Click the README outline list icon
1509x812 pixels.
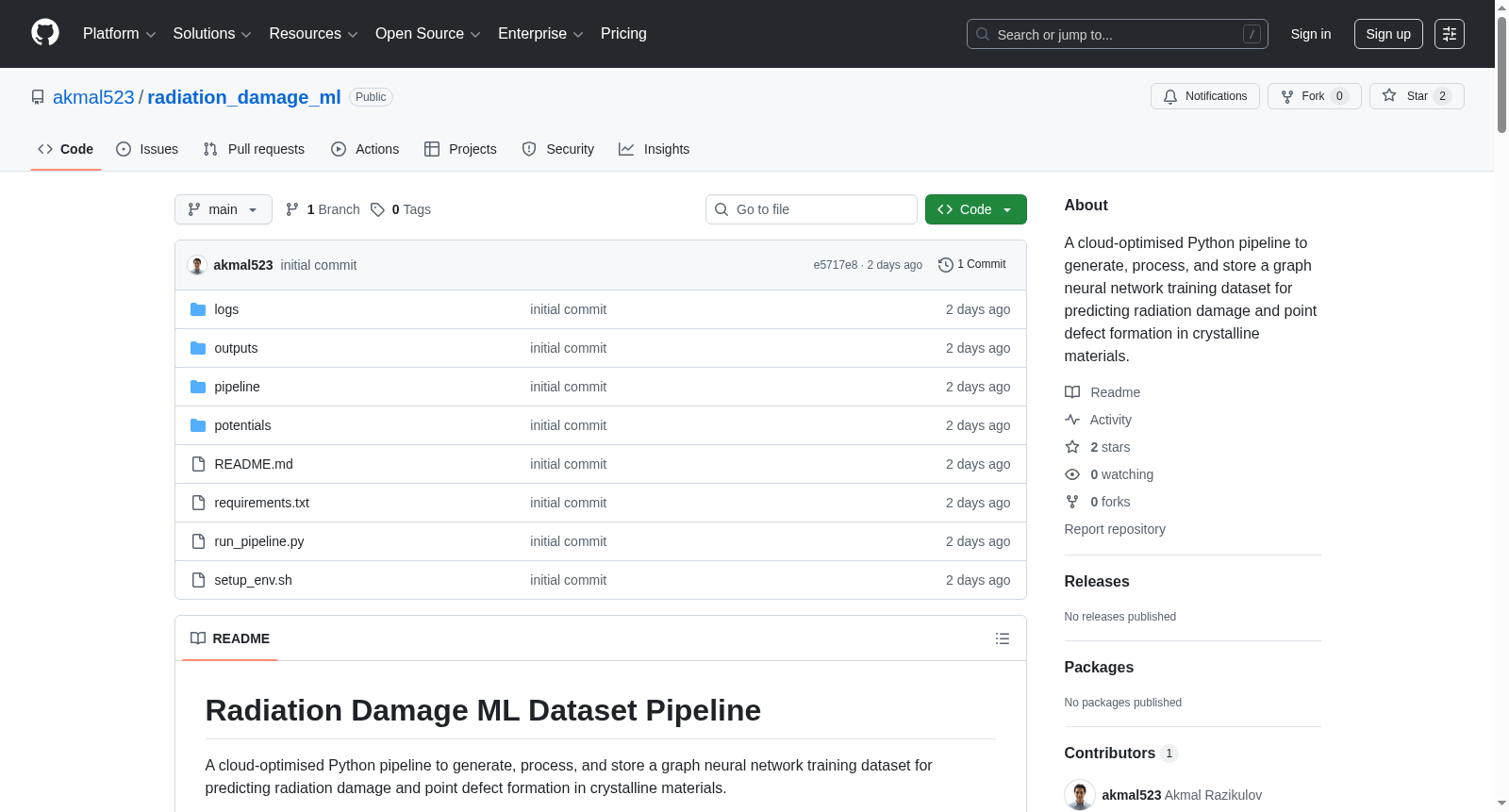pos(1003,638)
